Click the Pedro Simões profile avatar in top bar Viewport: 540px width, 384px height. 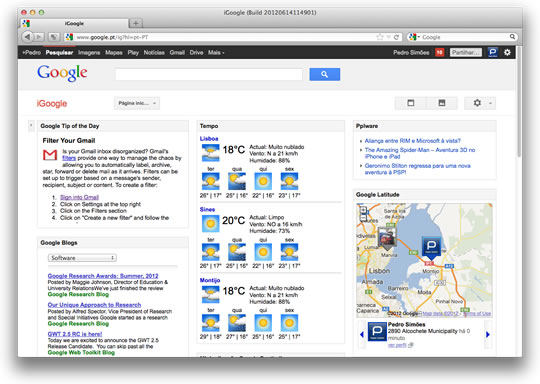pos(492,52)
